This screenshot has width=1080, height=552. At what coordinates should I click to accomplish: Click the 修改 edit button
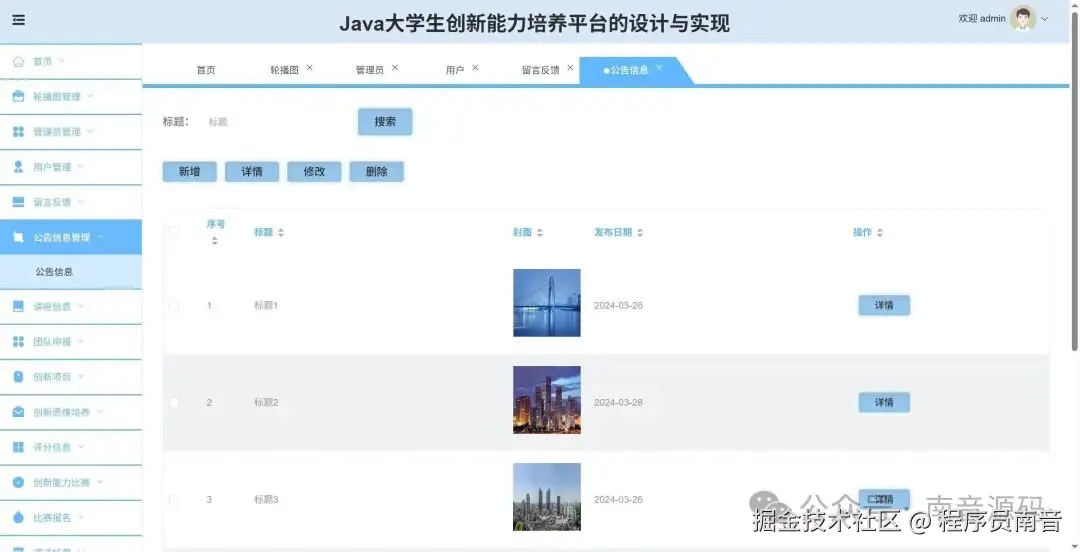click(x=314, y=172)
